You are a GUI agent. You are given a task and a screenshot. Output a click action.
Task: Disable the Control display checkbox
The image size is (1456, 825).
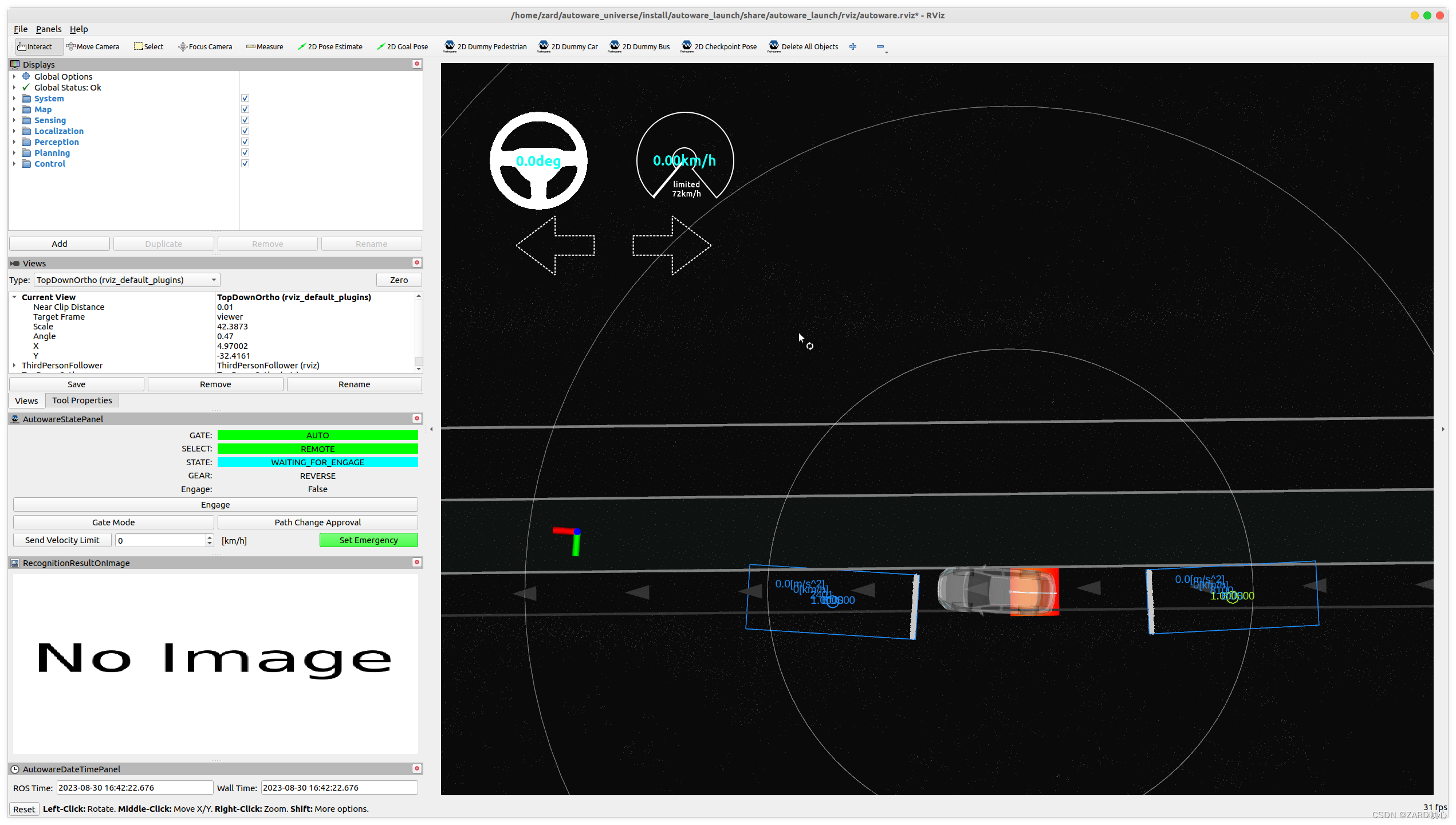(245, 164)
